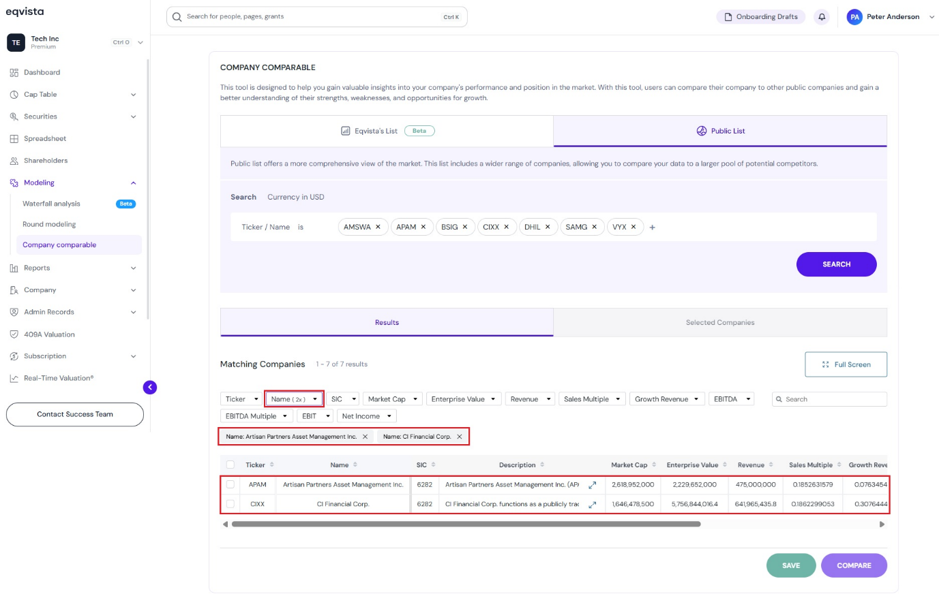This screenshot has height=596, width=939.
Task: Open Full Screen view of results
Action: (x=846, y=364)
